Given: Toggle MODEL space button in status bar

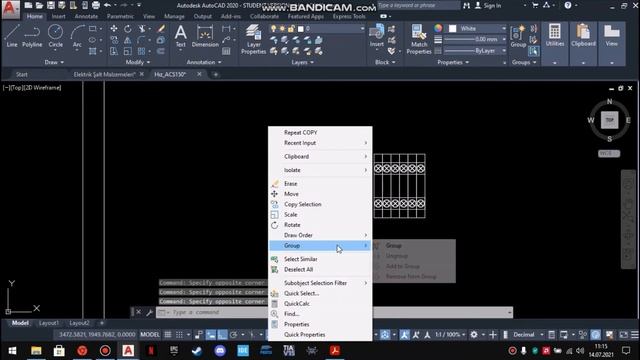Looking at the screenshot, I should pyautogui.click(x=150, y=335).
